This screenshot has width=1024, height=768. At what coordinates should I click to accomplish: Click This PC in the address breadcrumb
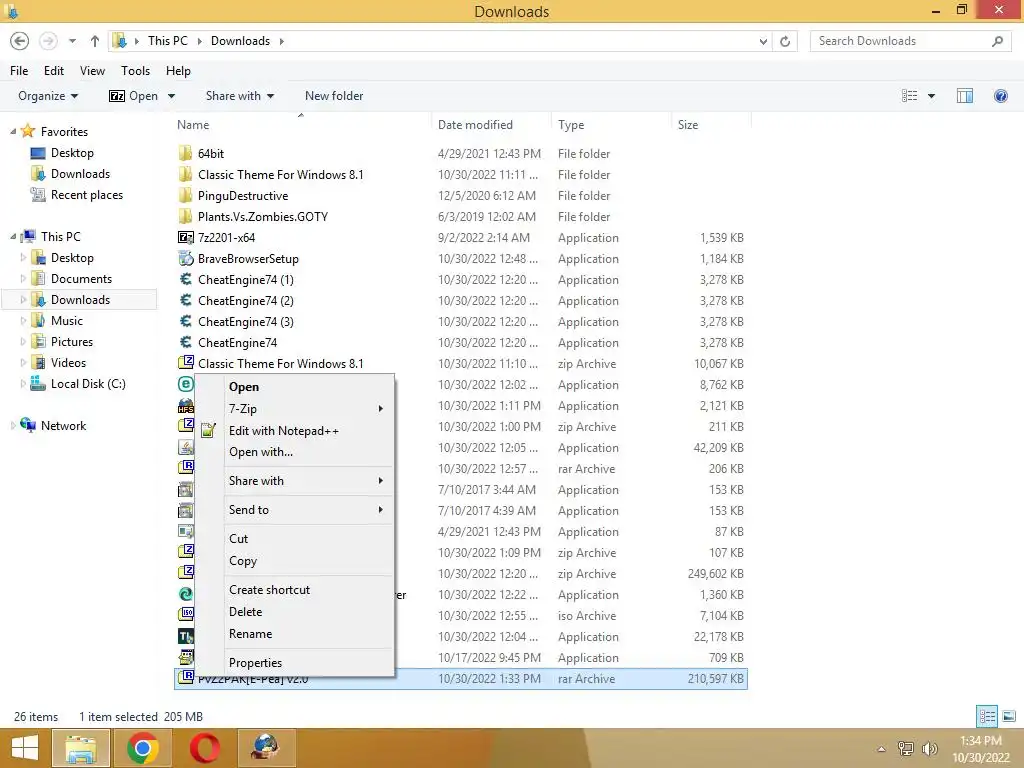coord(167,41)
